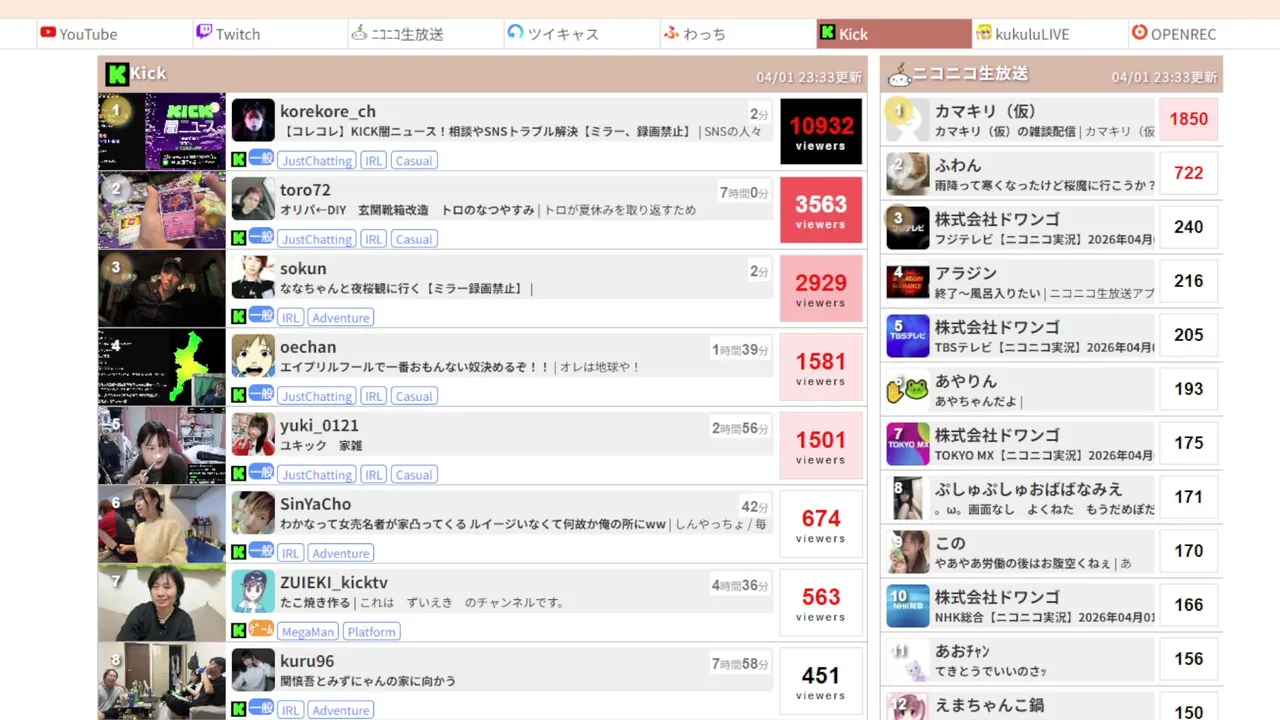
Task: Open ZUIEKI_kicktv avatar icon
Action: (x=253, y=591)
